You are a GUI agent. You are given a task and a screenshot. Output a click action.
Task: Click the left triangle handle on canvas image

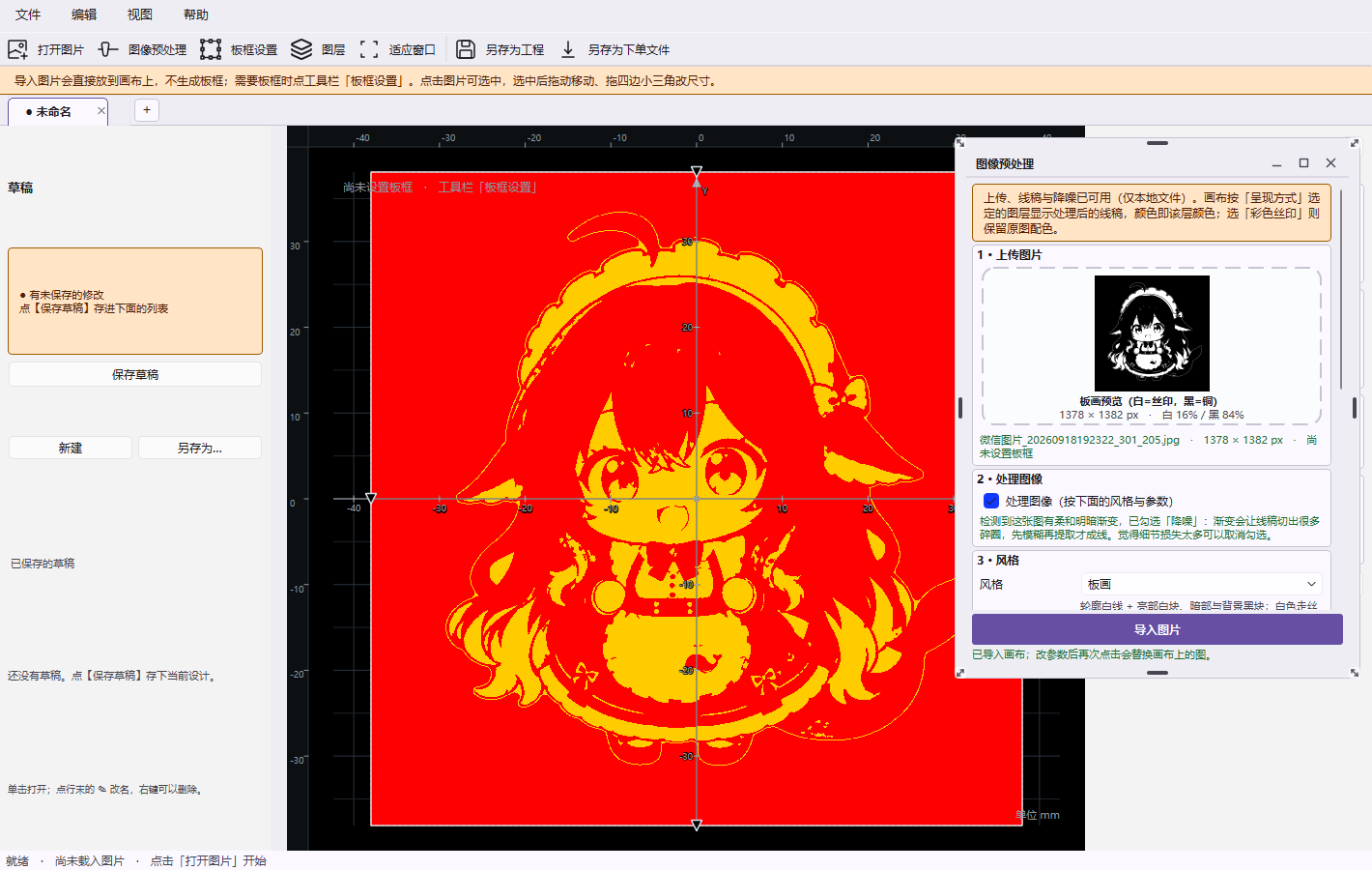(x=370, y=499)
